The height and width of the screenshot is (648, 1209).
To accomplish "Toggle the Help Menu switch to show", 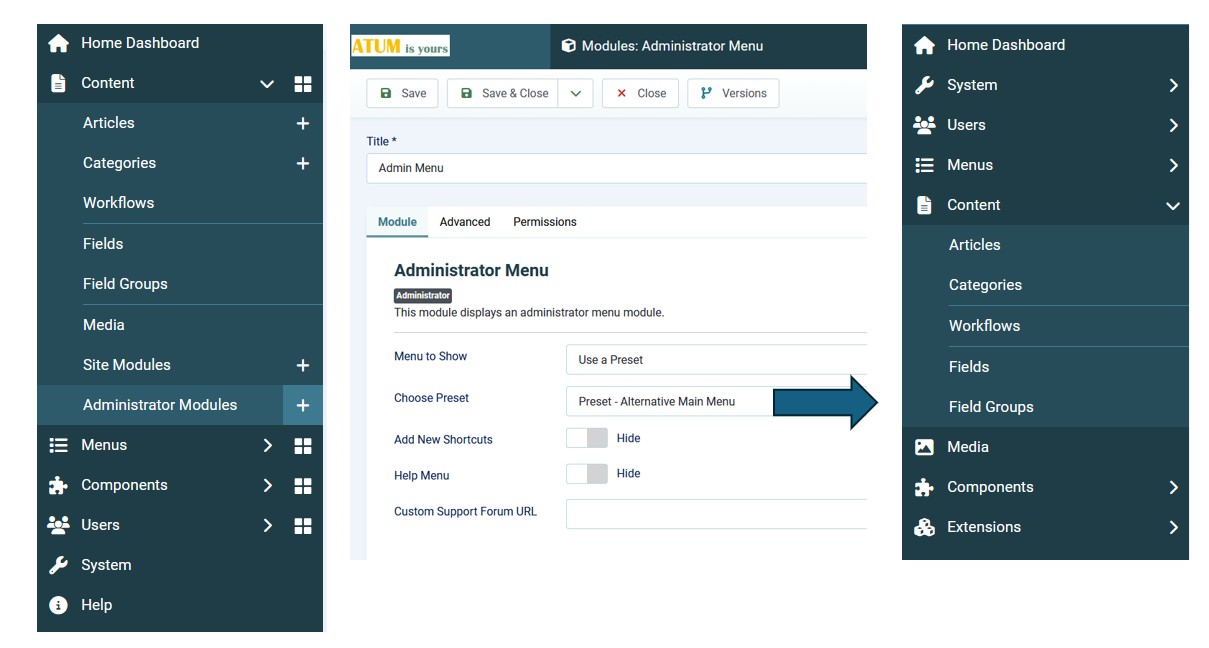I will 587,473.
